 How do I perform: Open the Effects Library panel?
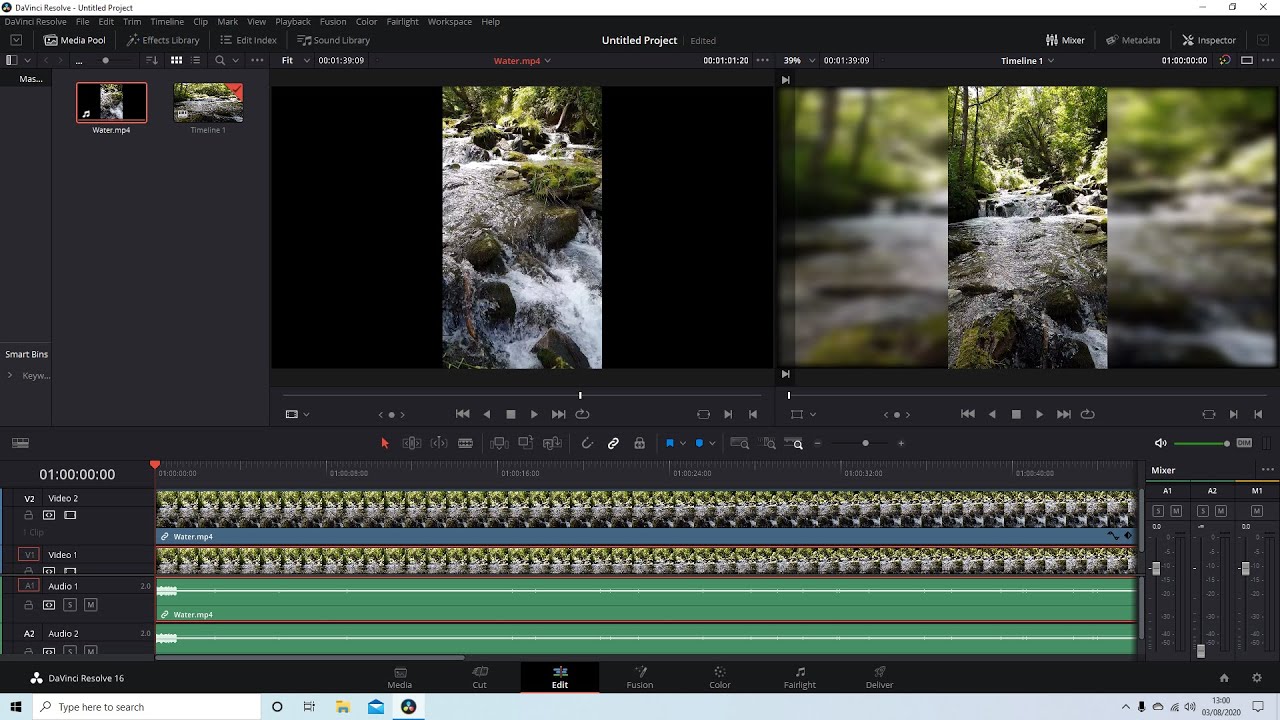pos(163,40)
